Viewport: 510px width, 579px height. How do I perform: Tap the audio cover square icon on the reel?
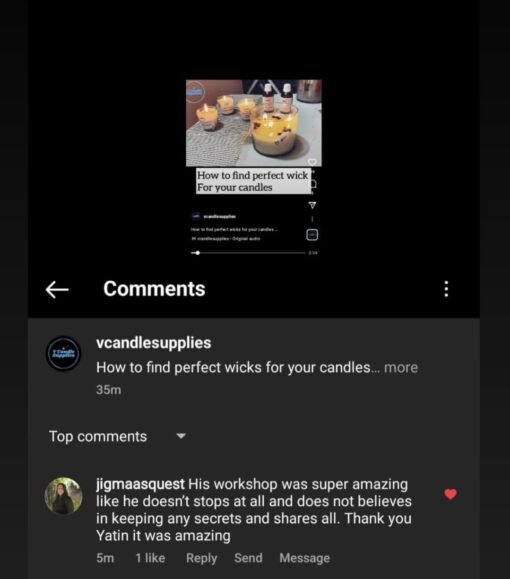[312, 235]
